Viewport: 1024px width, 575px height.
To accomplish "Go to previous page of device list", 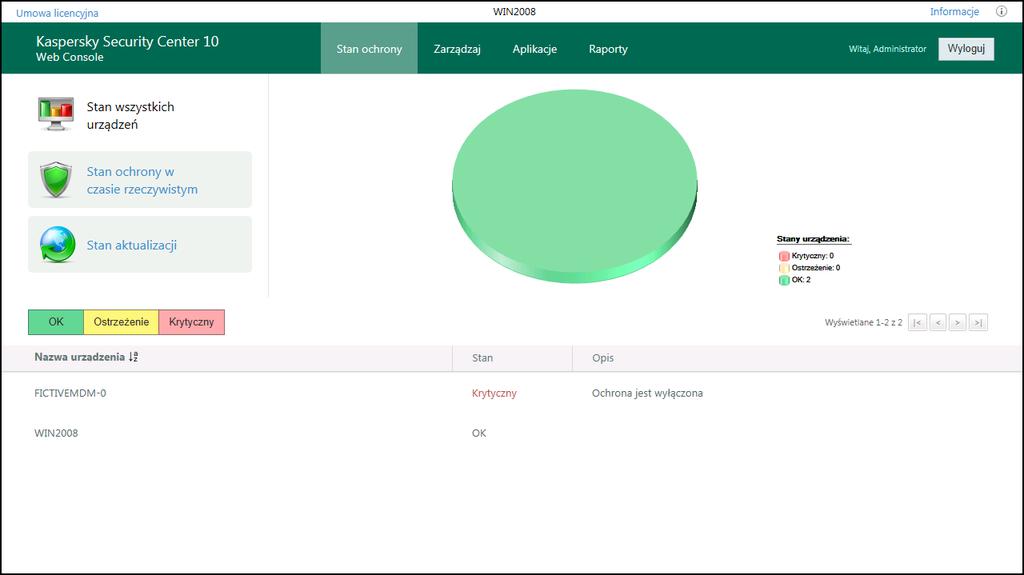I will click(x=938, y=322).
